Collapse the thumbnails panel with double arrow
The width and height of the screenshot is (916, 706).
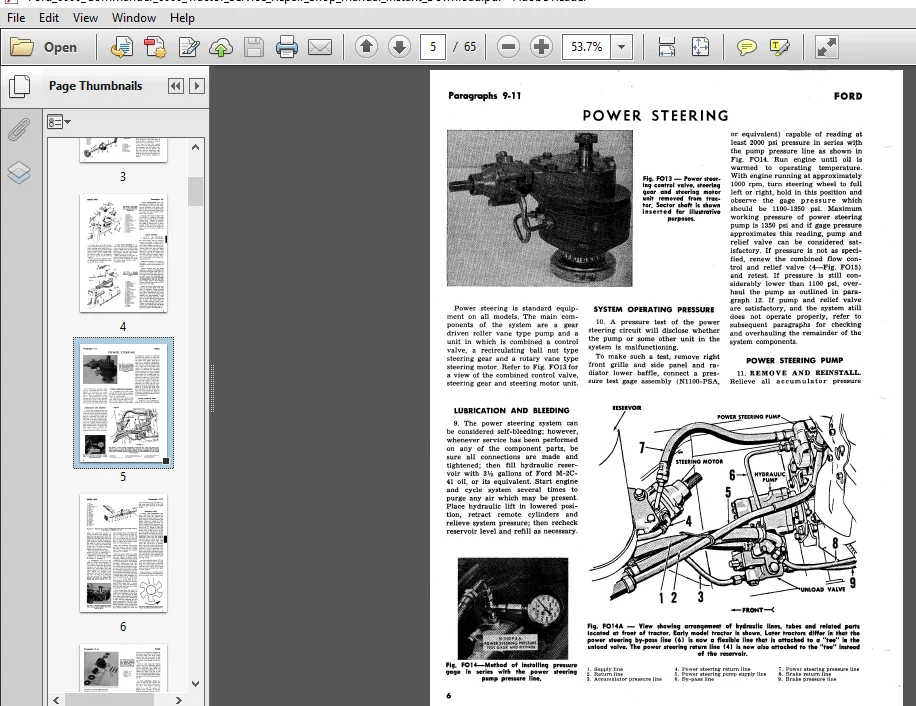pos(175,86)
